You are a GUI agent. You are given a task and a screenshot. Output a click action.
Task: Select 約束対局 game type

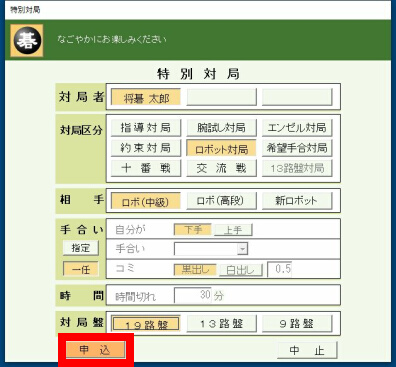click(146, 148)
